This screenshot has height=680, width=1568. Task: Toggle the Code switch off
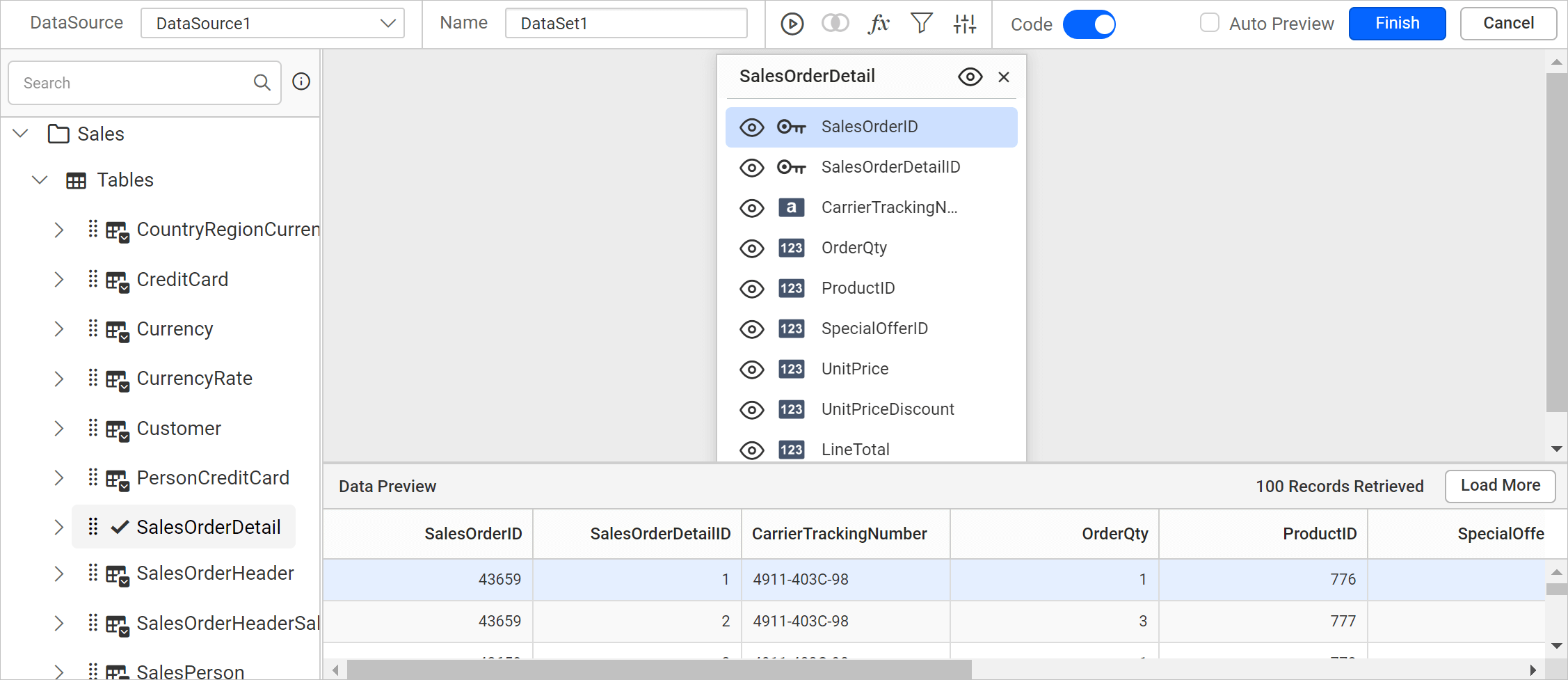[x=1089, y=24]
